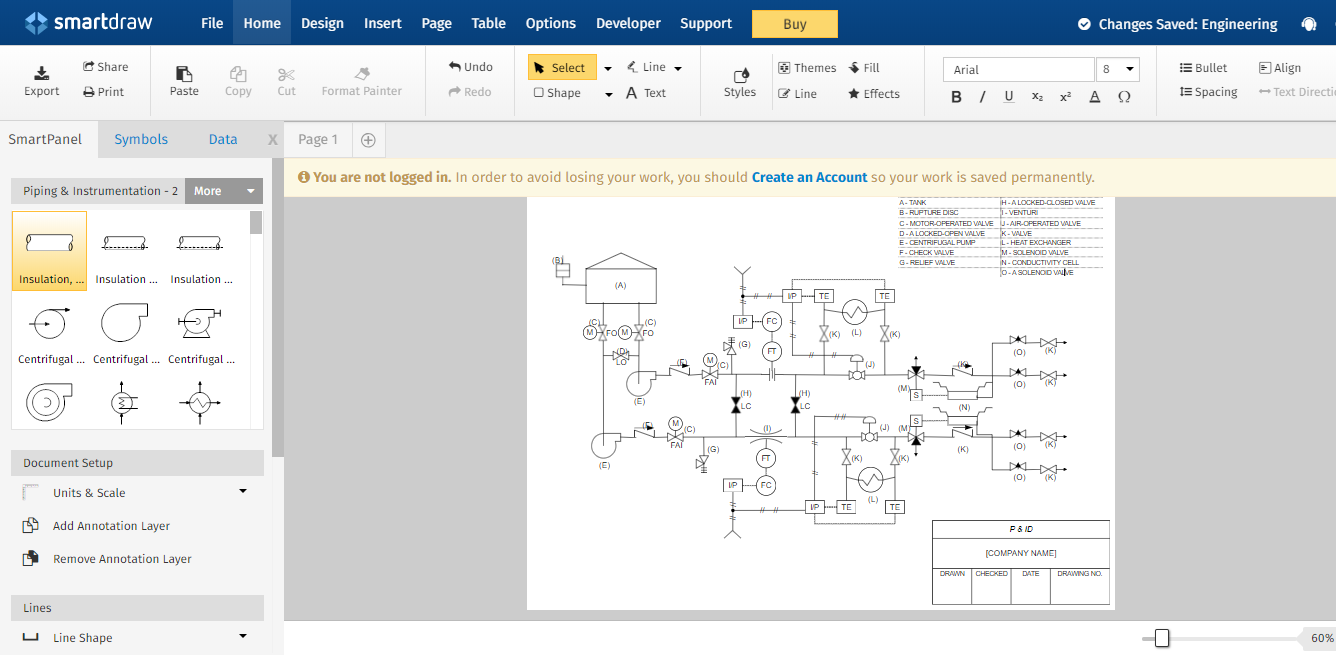Select the Insulation pipe symbol thumbnail
This screenshot has height=655, width=1336.
[50, 250]
